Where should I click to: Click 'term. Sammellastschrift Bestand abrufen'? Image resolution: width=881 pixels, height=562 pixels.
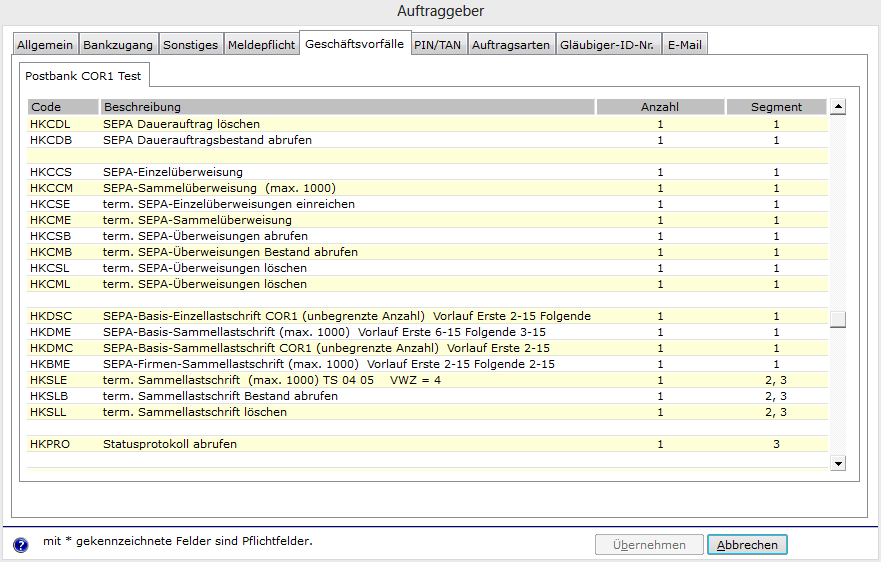point(220,396)
